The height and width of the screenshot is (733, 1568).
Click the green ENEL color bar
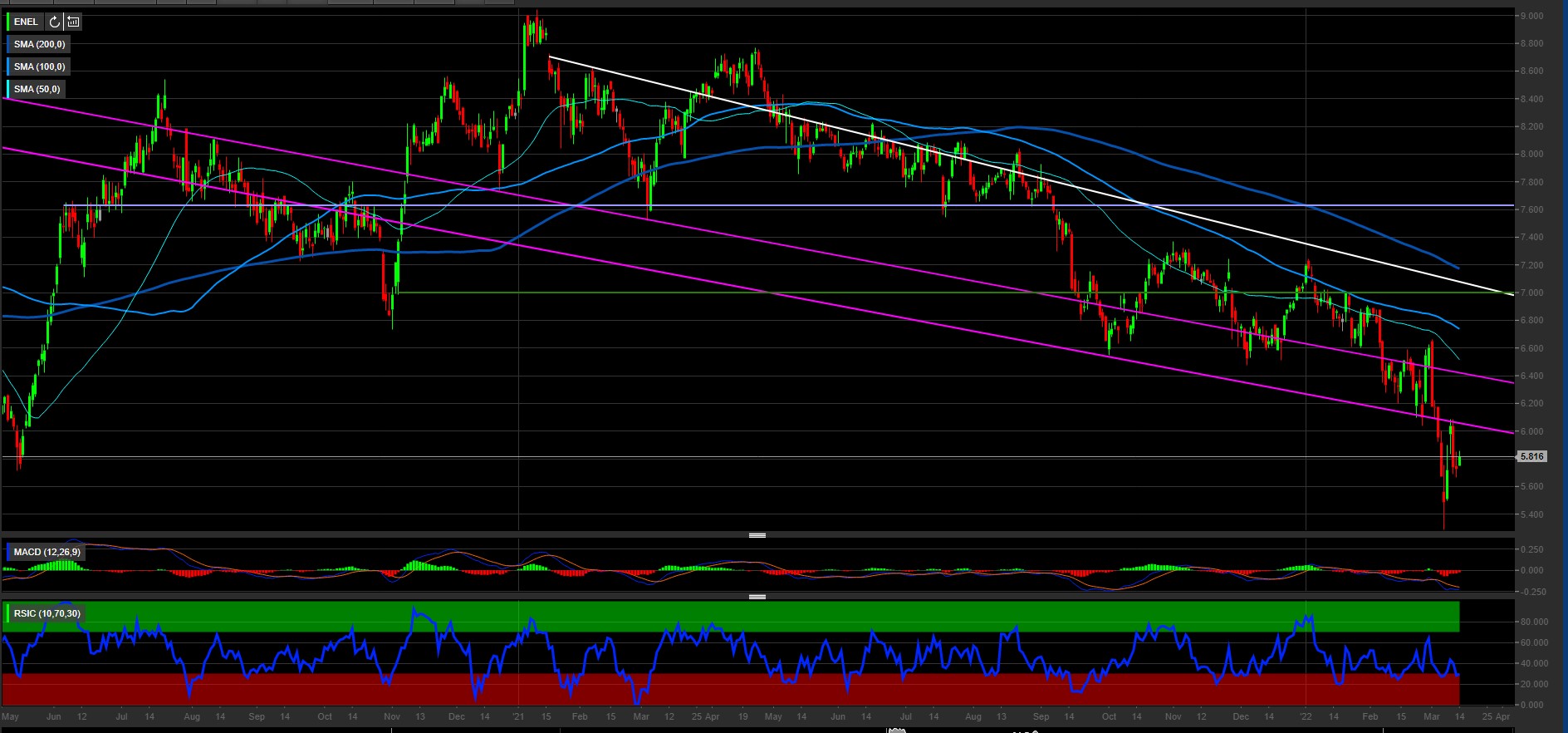[8, 22]
